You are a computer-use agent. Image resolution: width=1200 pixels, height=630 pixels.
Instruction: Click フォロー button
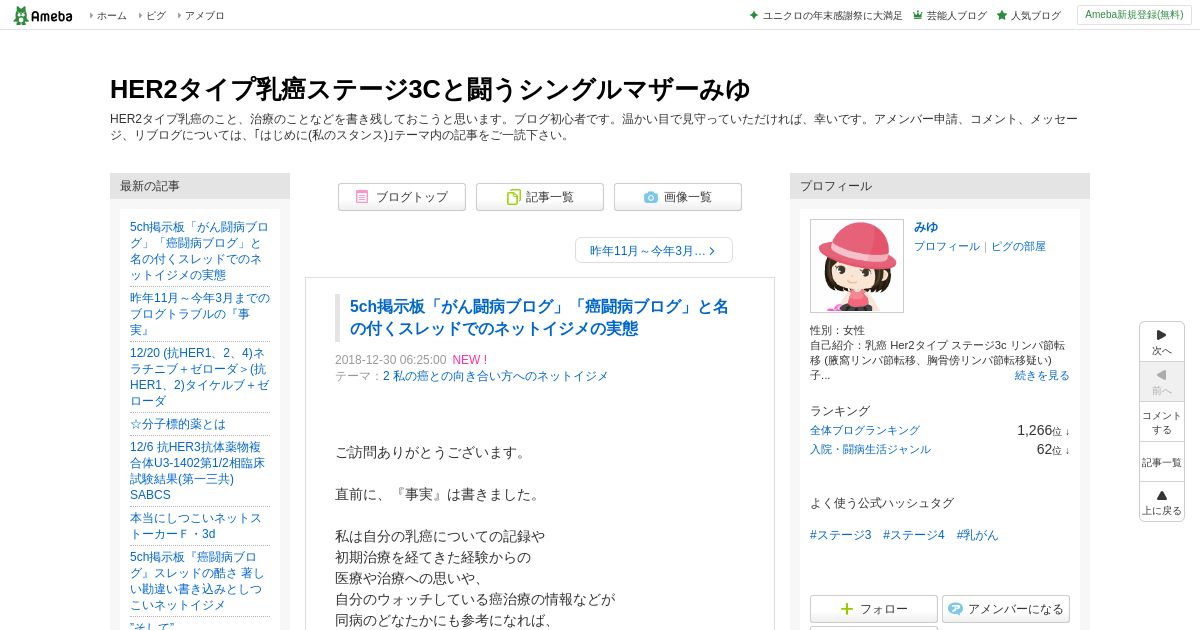point(874,609)
